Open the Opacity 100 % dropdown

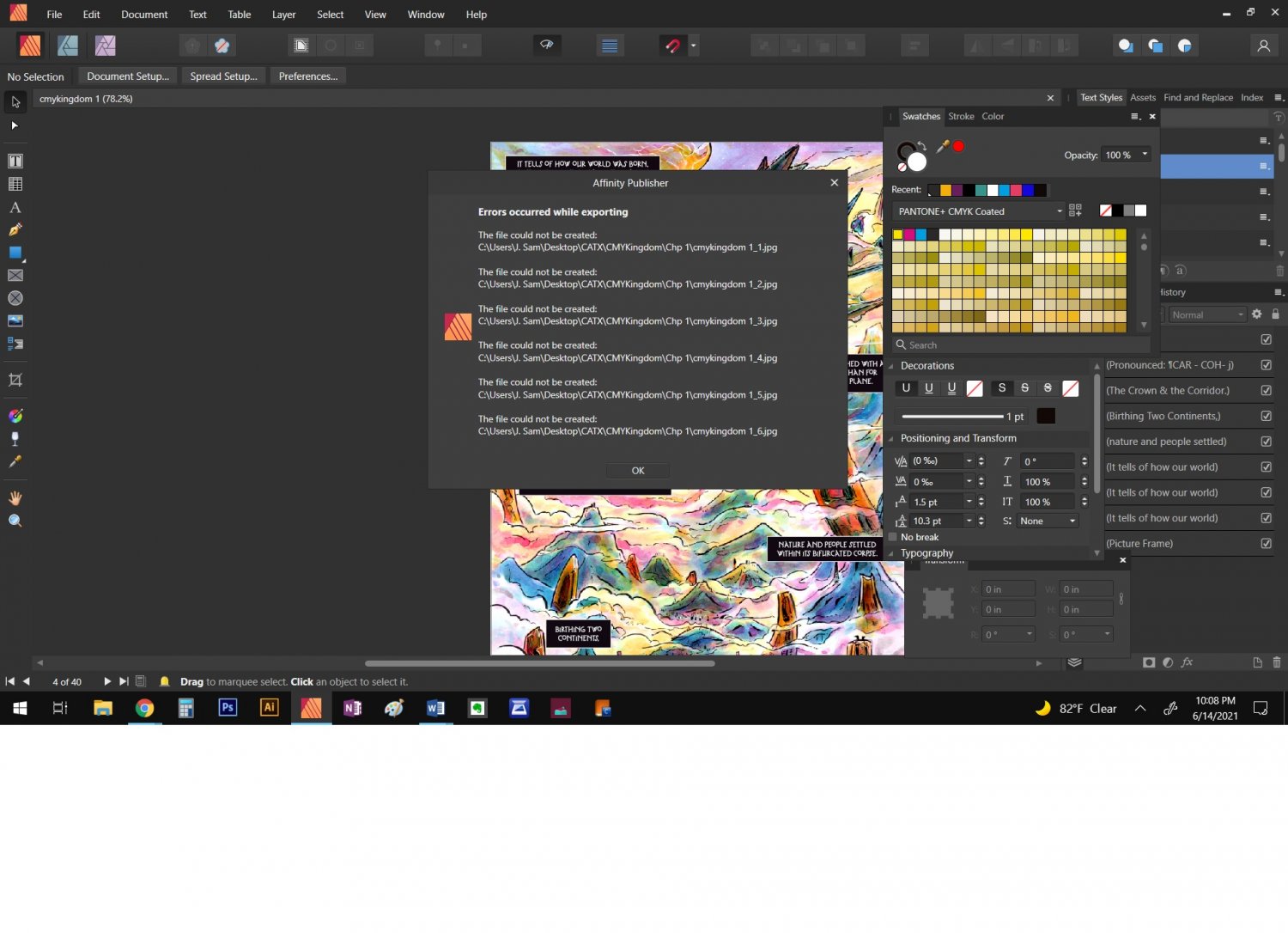pyautogui.click(x=1145, y=155)
